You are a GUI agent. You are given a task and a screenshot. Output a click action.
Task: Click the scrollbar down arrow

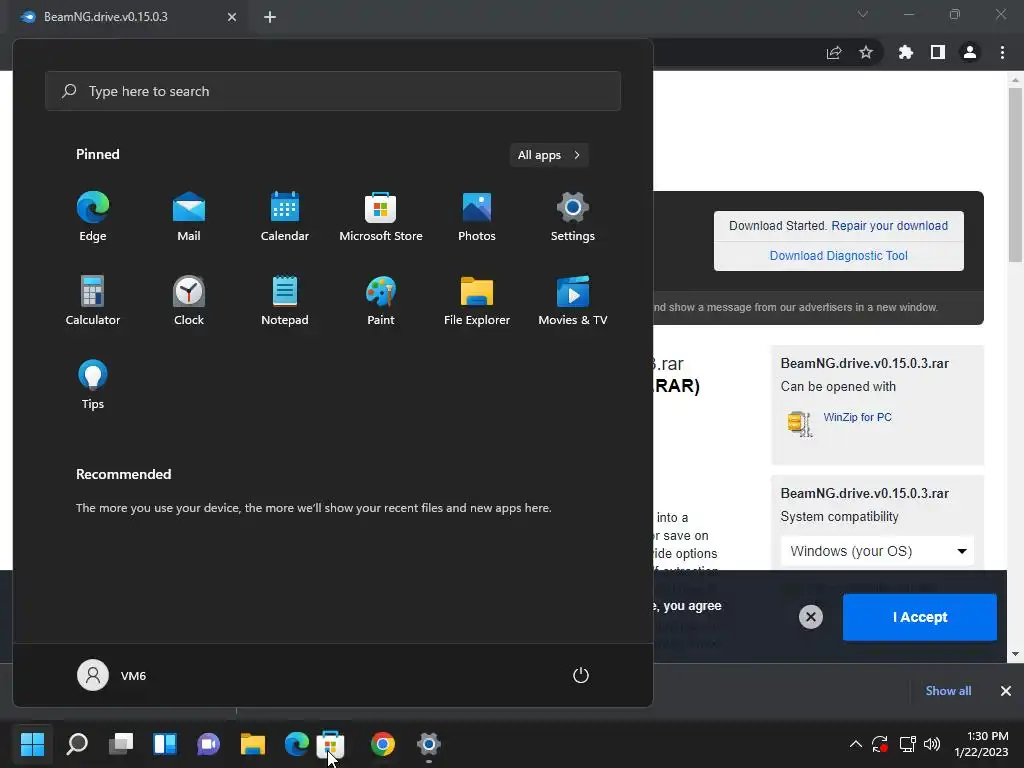coord(1015,654)
